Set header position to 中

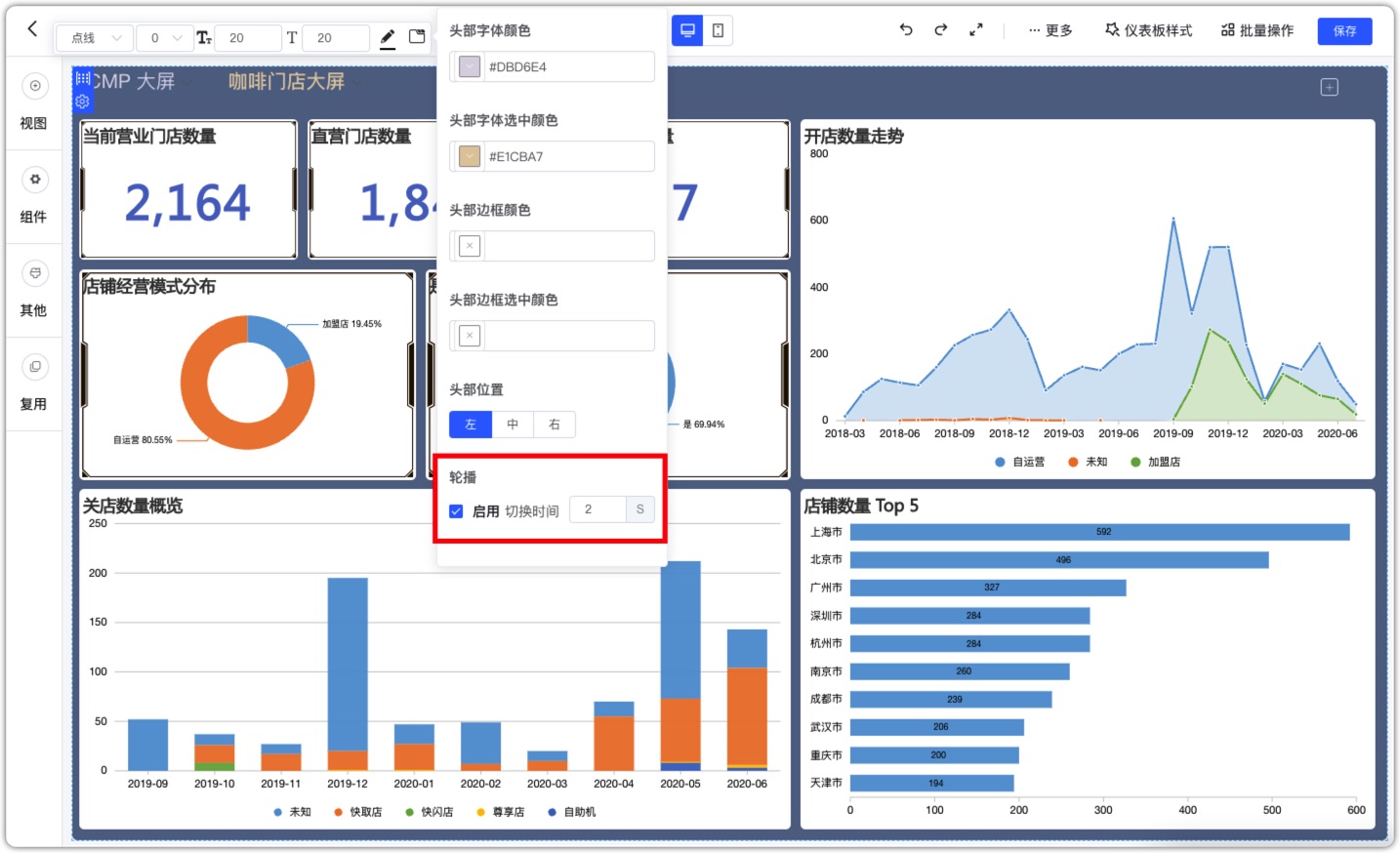coord(513,425)
